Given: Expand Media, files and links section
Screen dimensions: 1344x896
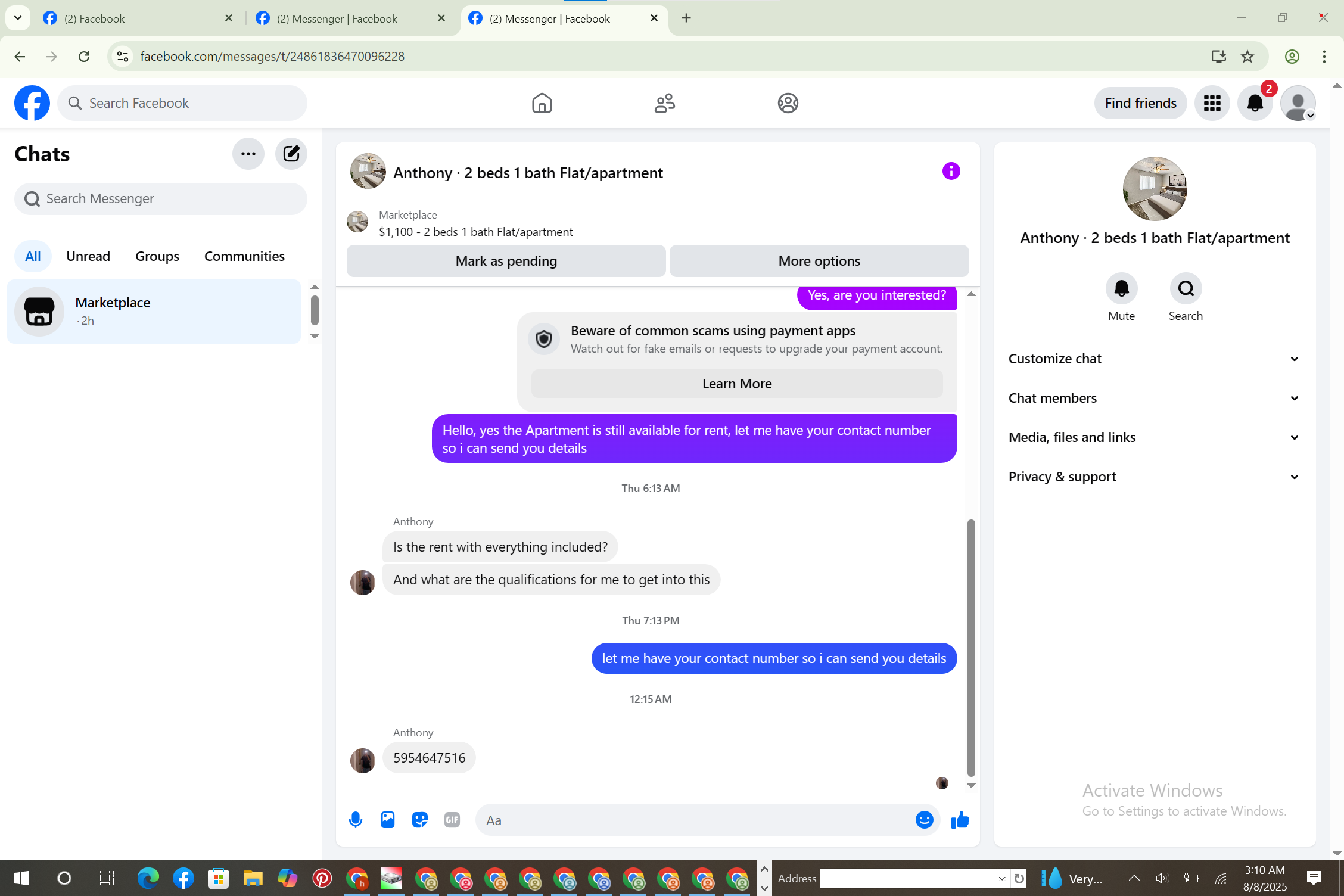Looking at the screenshot, I should click(1153, 437).
